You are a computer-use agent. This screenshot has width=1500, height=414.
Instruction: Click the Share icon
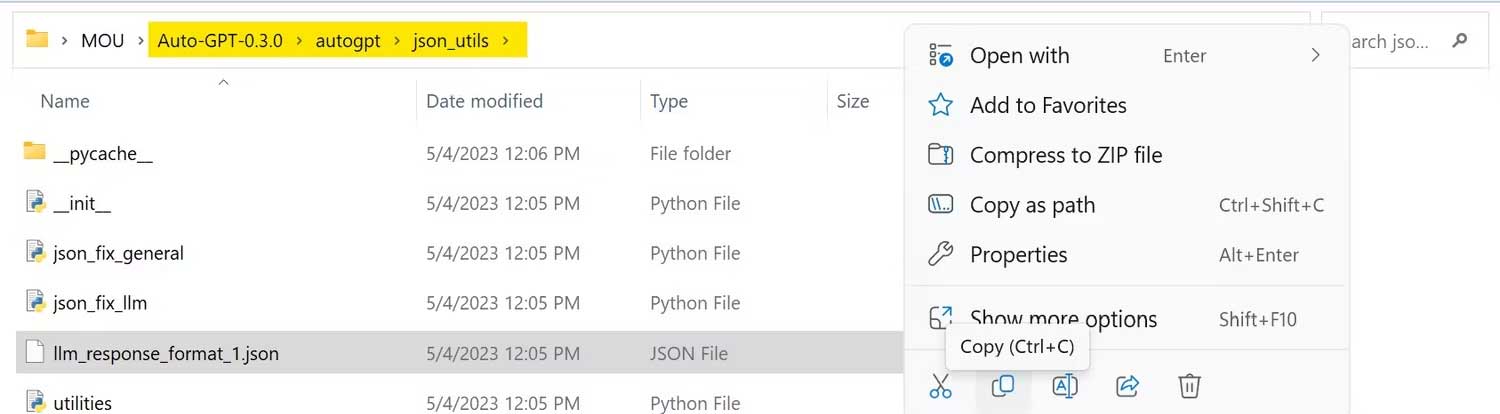point(1127,386)
